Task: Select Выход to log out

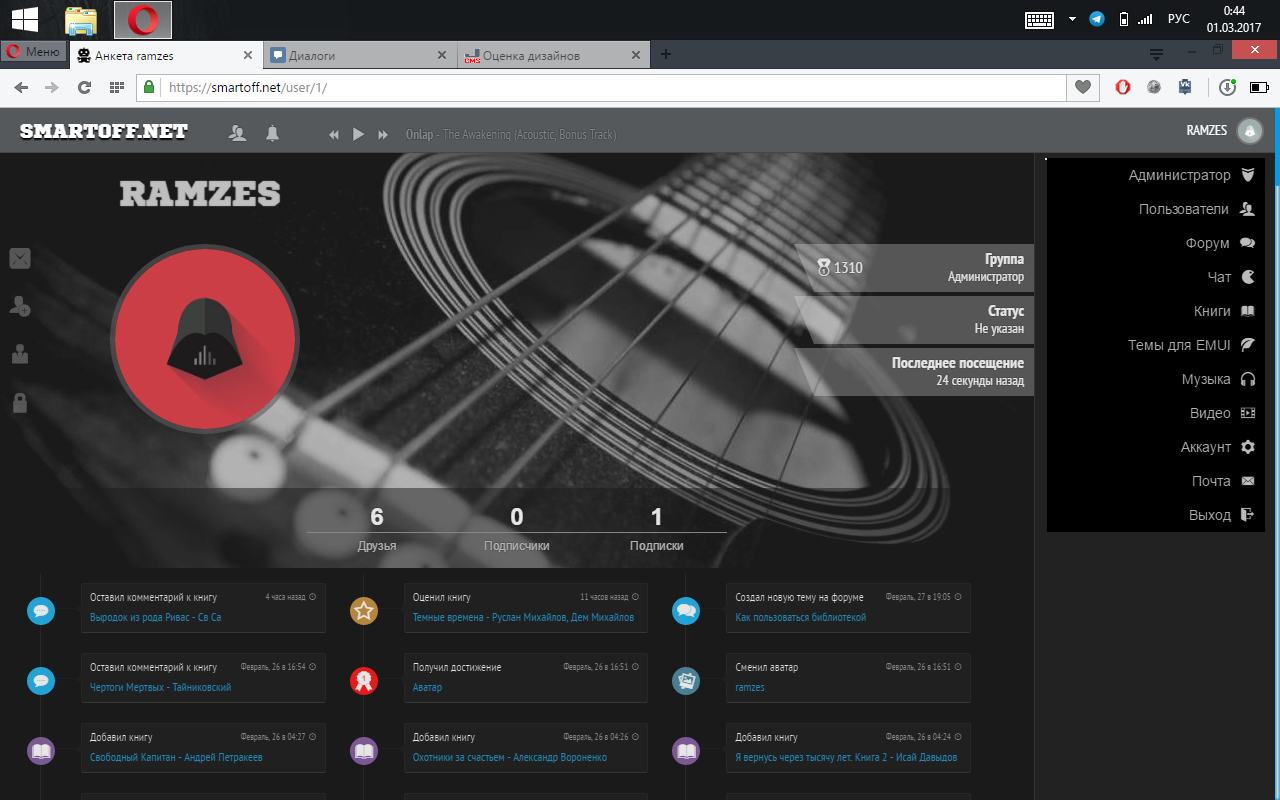Action: pos(1221,515)
